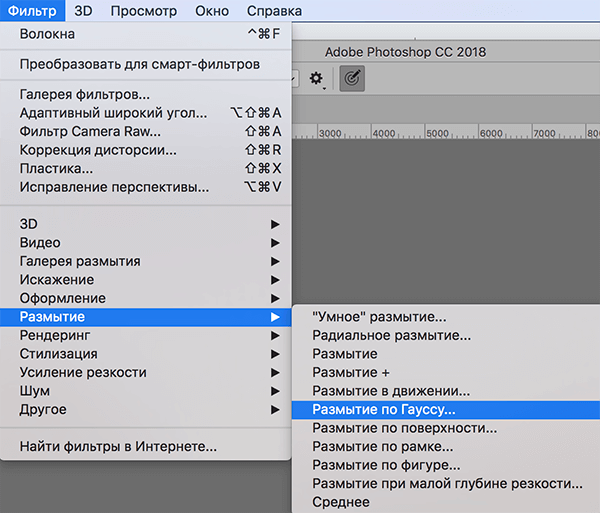Open Фильтр Camera Raw...
Screen dimensions: 600x513
click(x=146, y=131)
